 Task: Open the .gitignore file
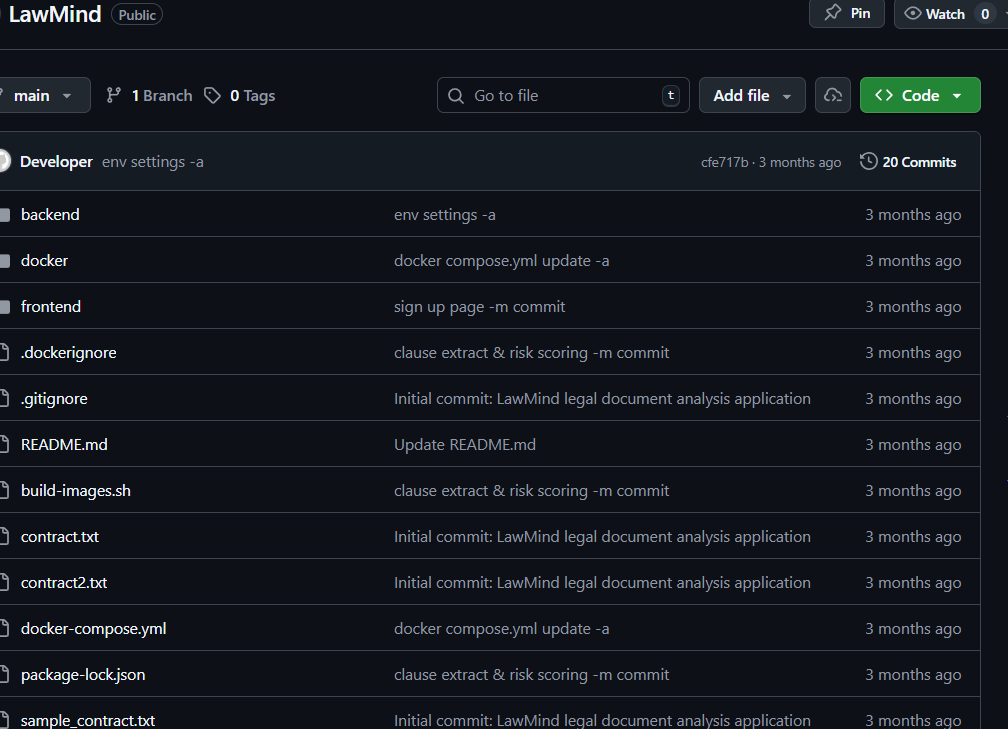54,399
